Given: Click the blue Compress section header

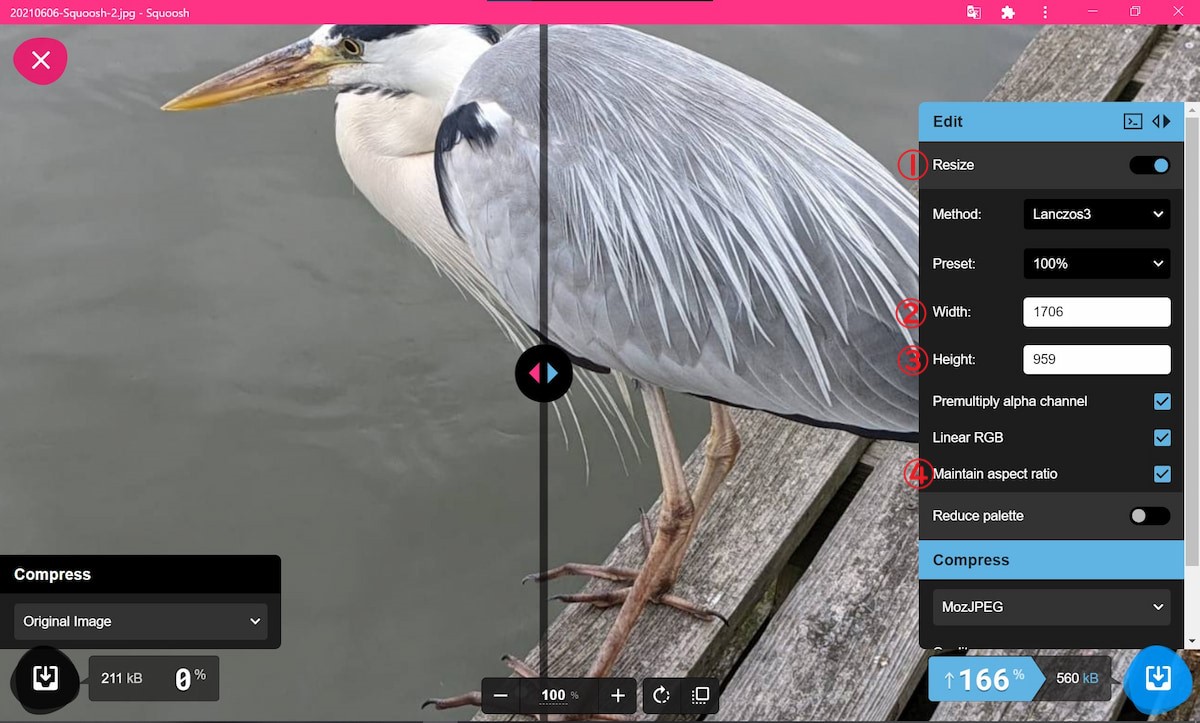Looking at the screenshot, I should click(x=1051, y=560).
